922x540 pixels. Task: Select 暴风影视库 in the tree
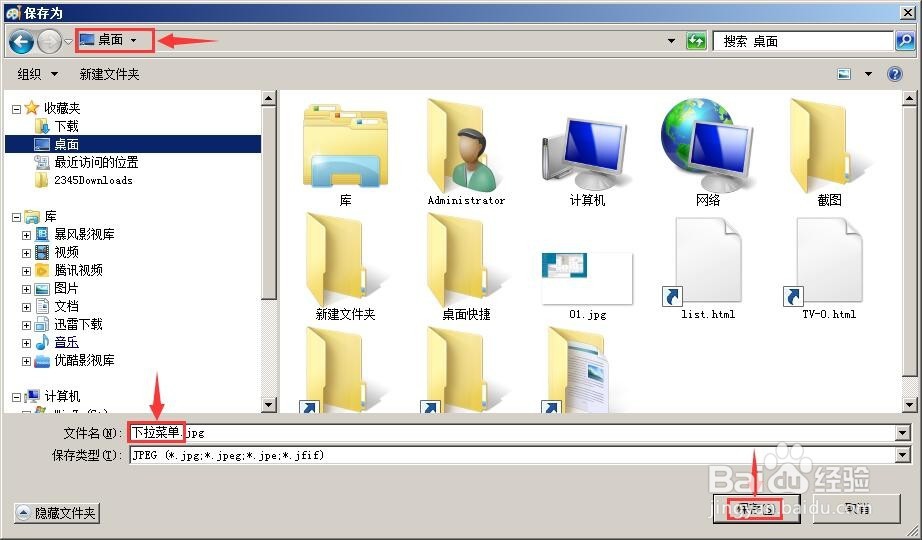point(84,234)
